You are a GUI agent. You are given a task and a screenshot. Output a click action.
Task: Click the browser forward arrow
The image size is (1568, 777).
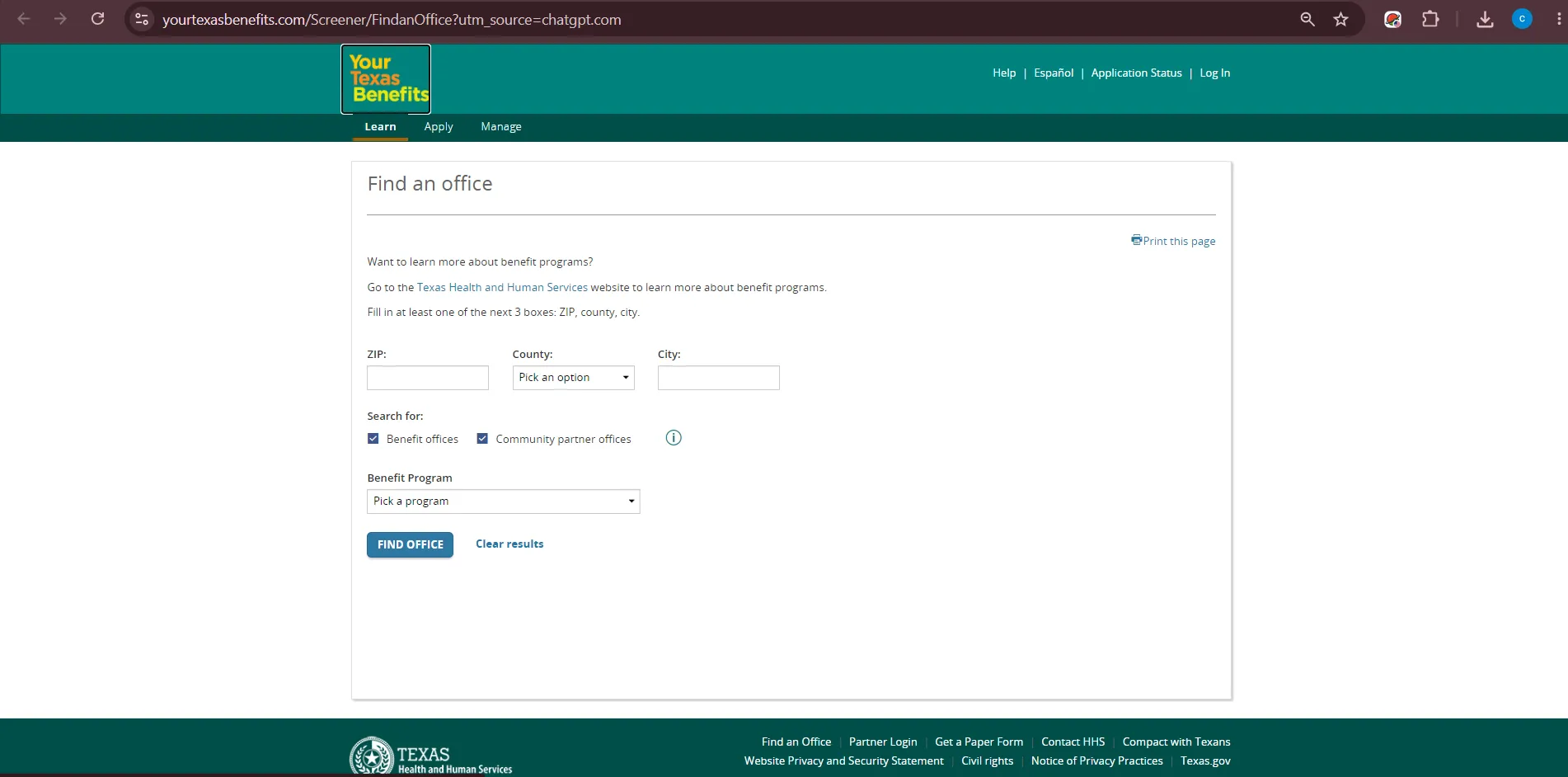pyautogui.click(x=60, y=19)
